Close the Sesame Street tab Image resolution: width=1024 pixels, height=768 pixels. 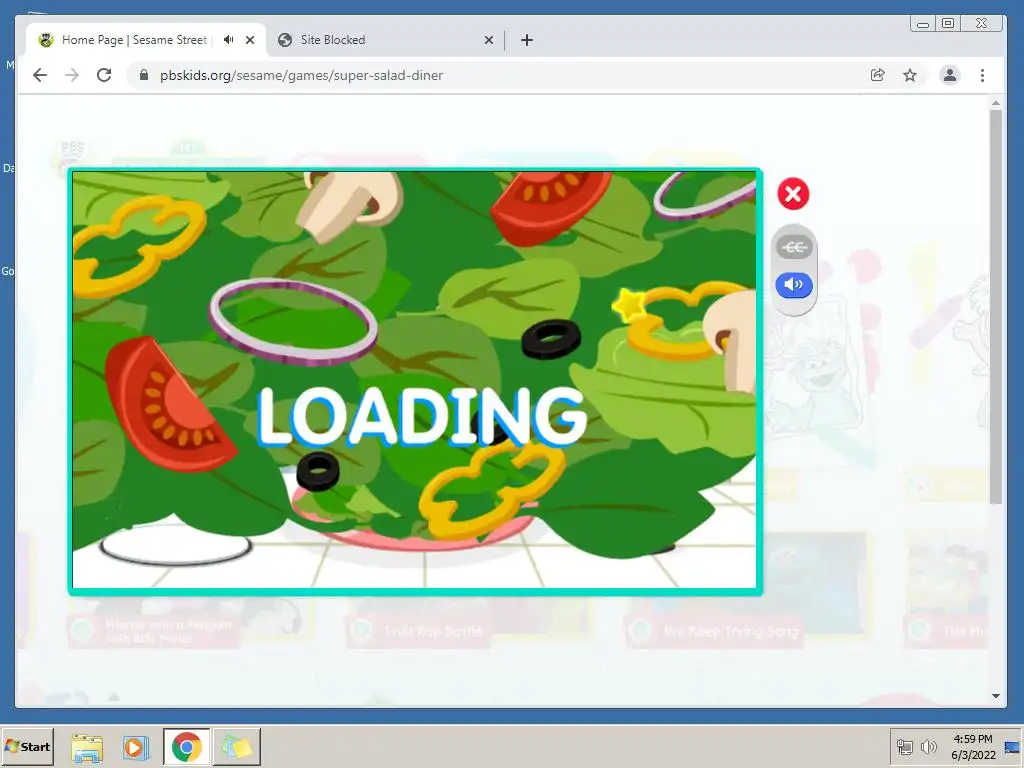tap(249, 40)
